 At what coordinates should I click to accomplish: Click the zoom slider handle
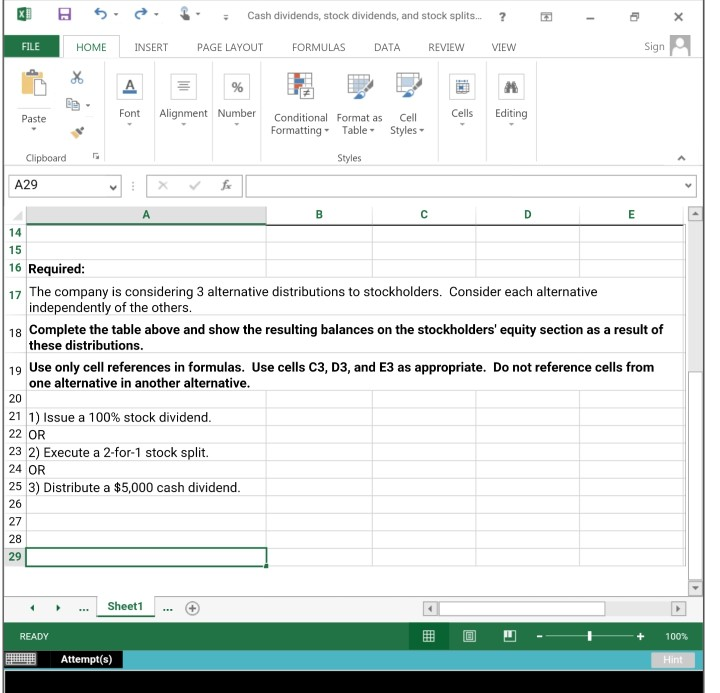(x=590, y=636)
